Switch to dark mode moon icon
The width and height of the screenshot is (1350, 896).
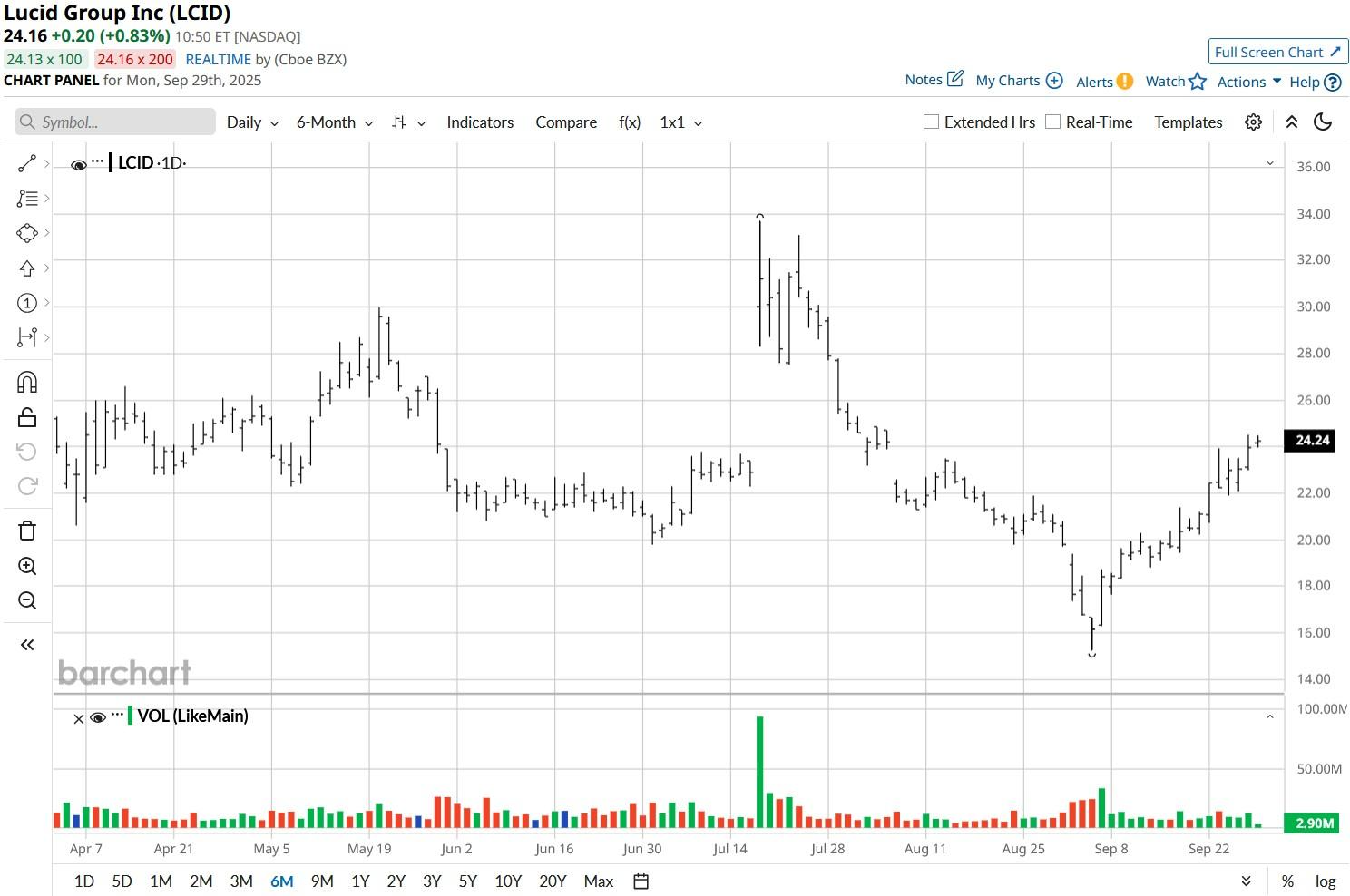coord(1323,122)
